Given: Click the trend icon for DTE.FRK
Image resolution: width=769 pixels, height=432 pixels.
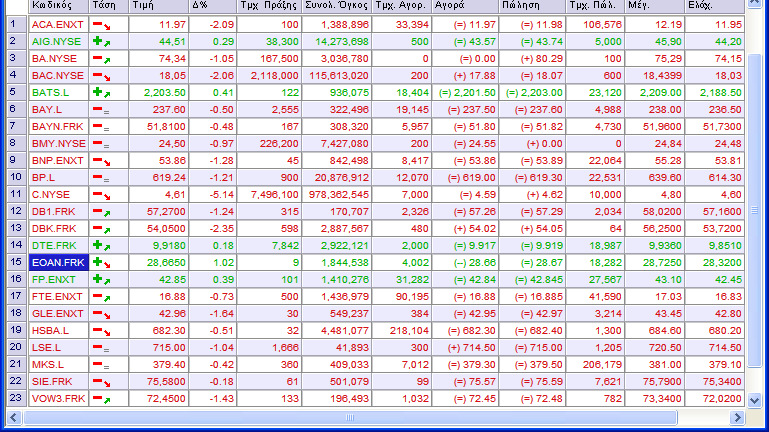Looking at the screenshot, I should coord(102,246).
